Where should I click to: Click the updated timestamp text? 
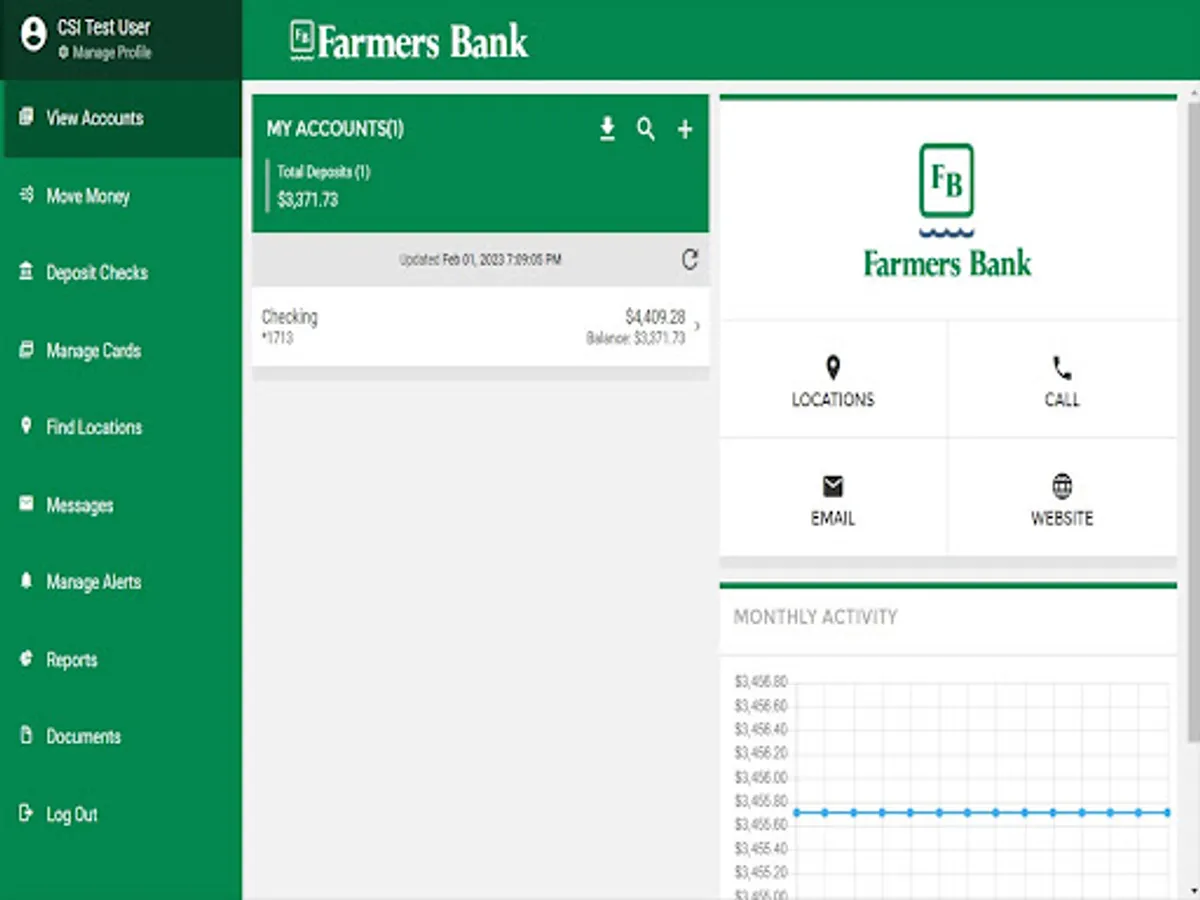click(480, 260)
